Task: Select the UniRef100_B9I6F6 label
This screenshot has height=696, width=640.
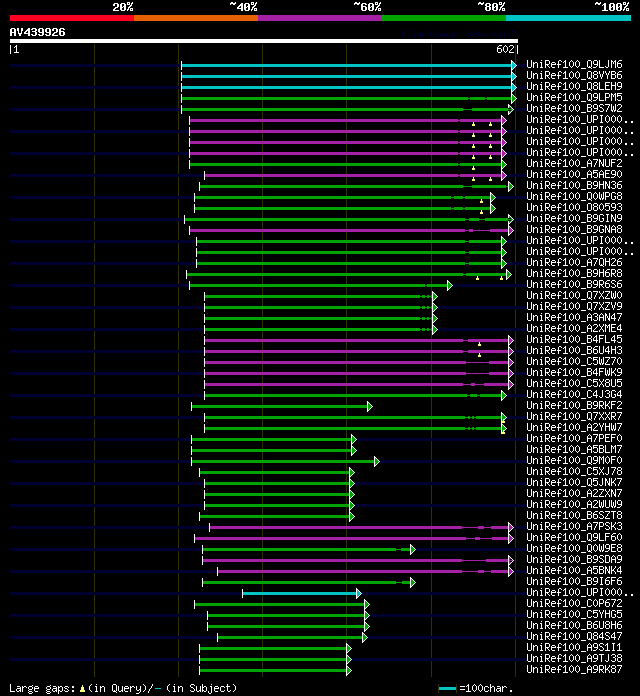Action: [x=574, y=581]
